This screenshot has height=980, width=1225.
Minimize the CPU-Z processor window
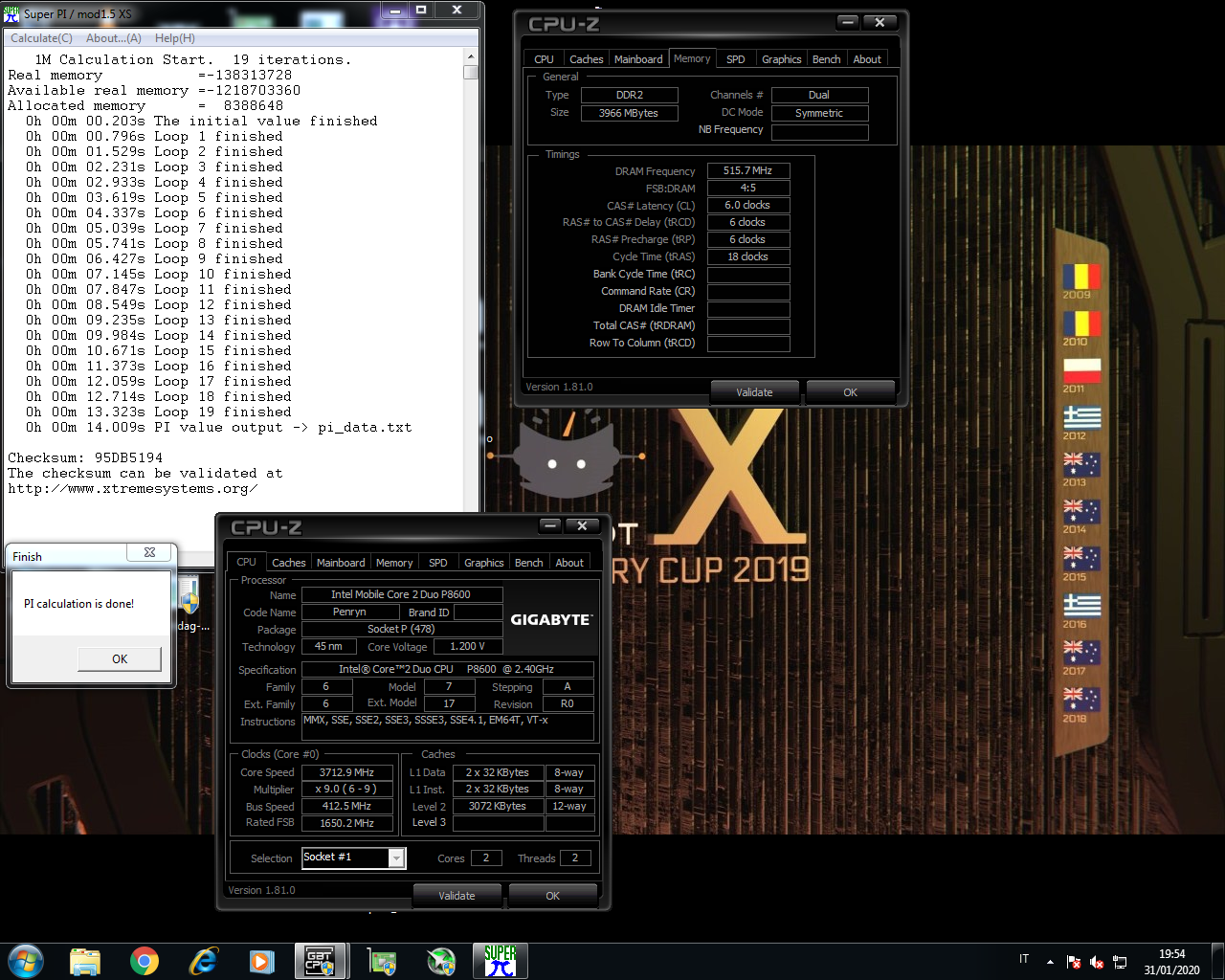[x=550, y=525]
